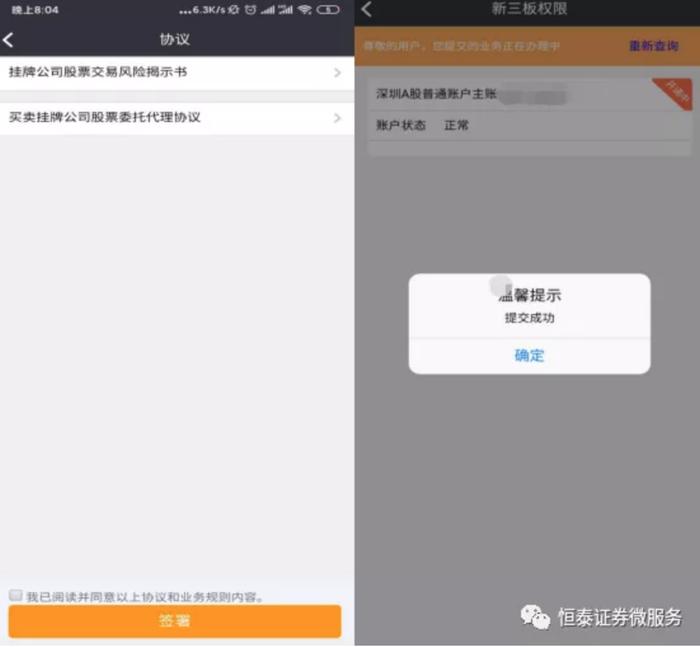
Task: Open 买卖挂牌公司股票委托代理协议
Action: point(177,118)
